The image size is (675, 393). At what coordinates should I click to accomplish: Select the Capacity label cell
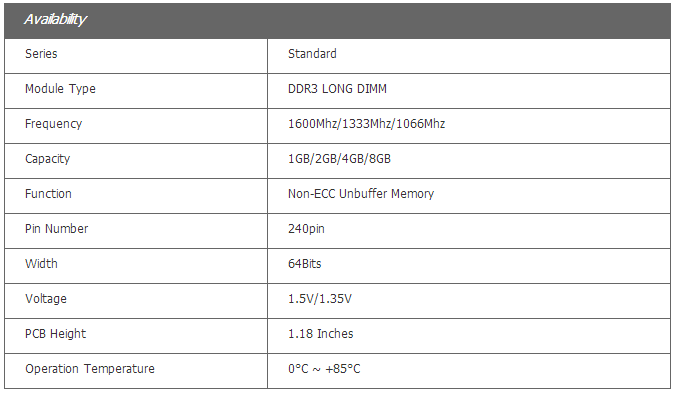pos(136,161)
